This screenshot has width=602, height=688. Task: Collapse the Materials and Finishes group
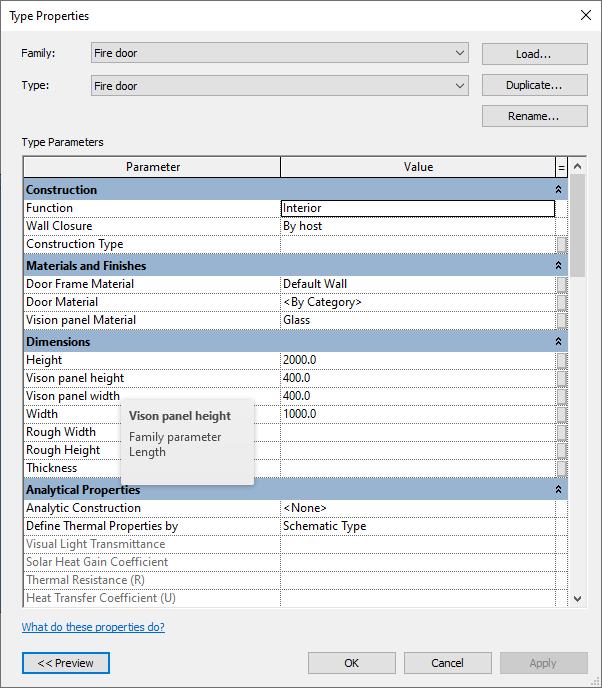coord(558,265)
